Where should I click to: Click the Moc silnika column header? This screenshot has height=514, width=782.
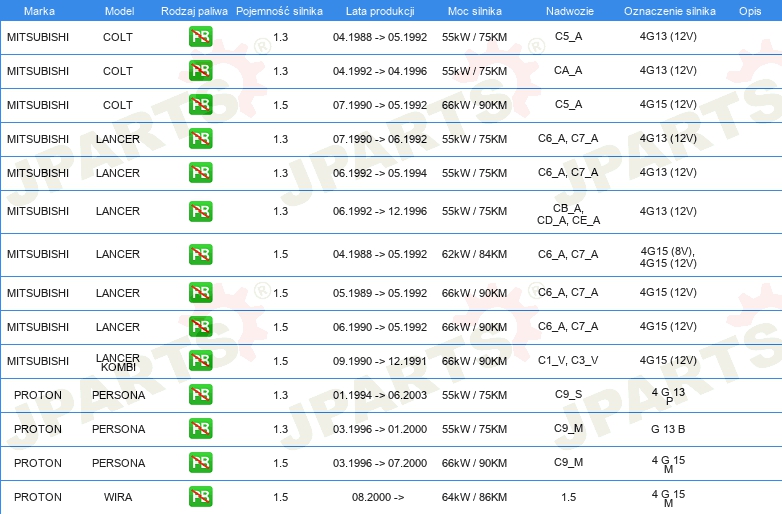[x=474, y=11]
